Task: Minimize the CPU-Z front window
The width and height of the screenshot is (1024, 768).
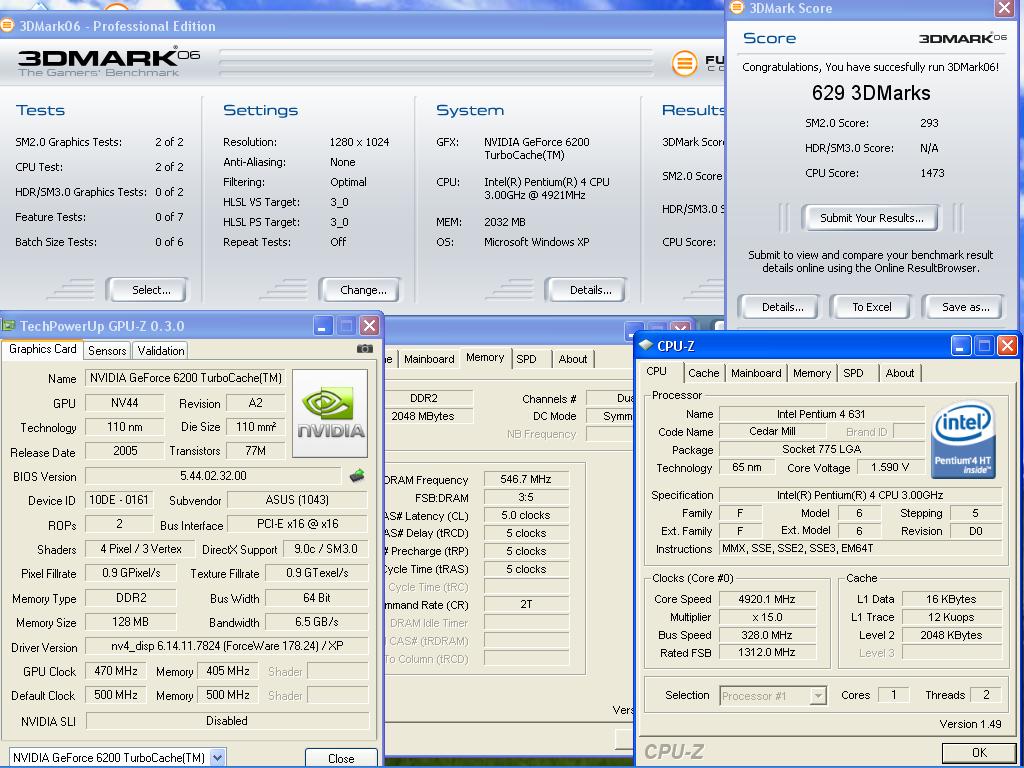Action: (961, 345)
